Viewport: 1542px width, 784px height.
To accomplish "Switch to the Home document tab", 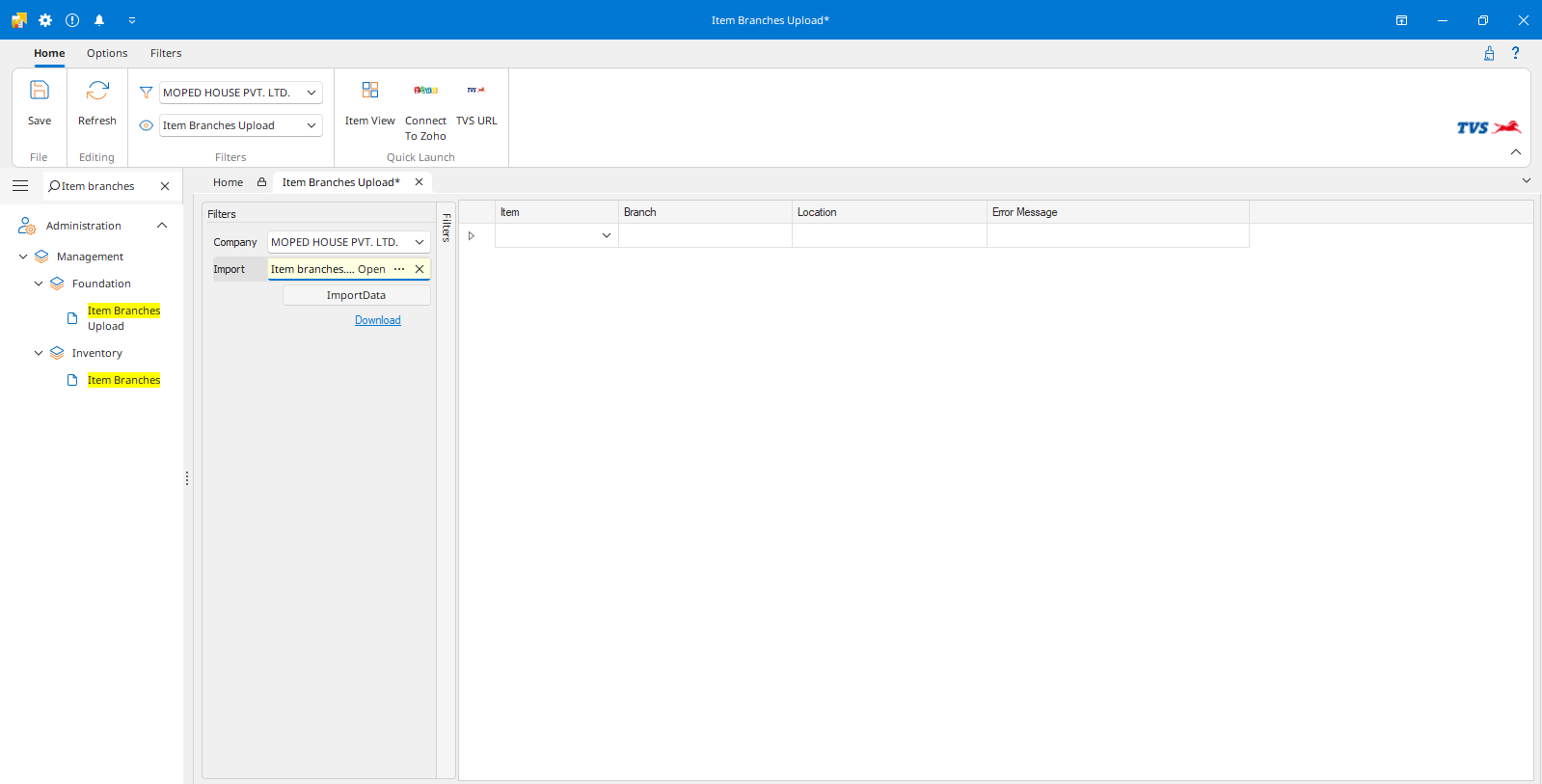I will pos(228,182).
